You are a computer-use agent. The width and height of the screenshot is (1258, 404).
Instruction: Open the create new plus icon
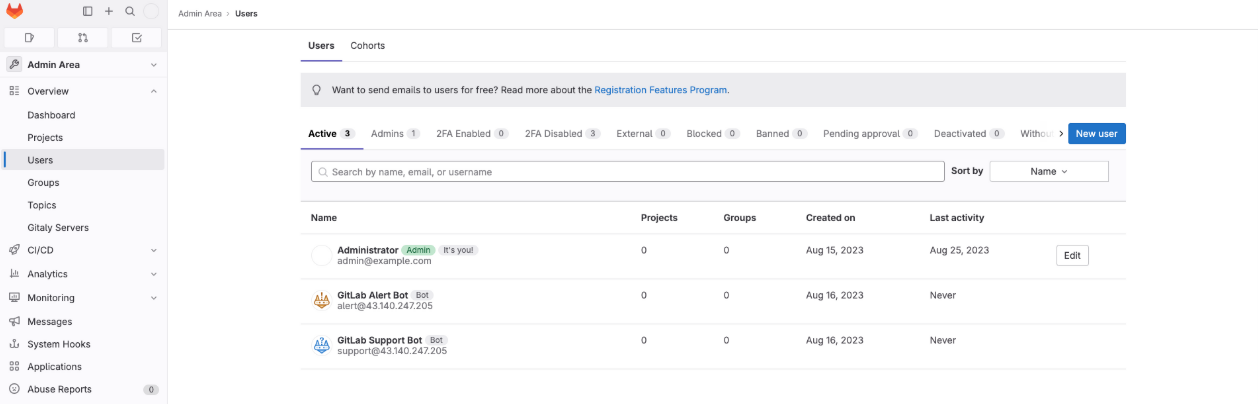pyautogui.click(x=109, y=11)
